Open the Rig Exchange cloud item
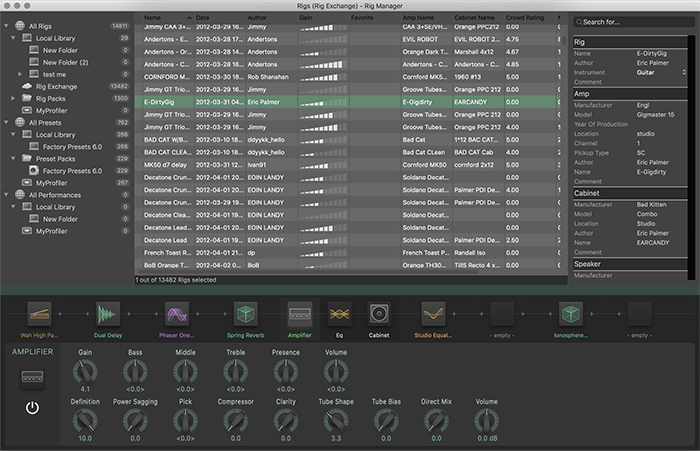This screenshot has width=700, height=451. [x=56, y=87]
